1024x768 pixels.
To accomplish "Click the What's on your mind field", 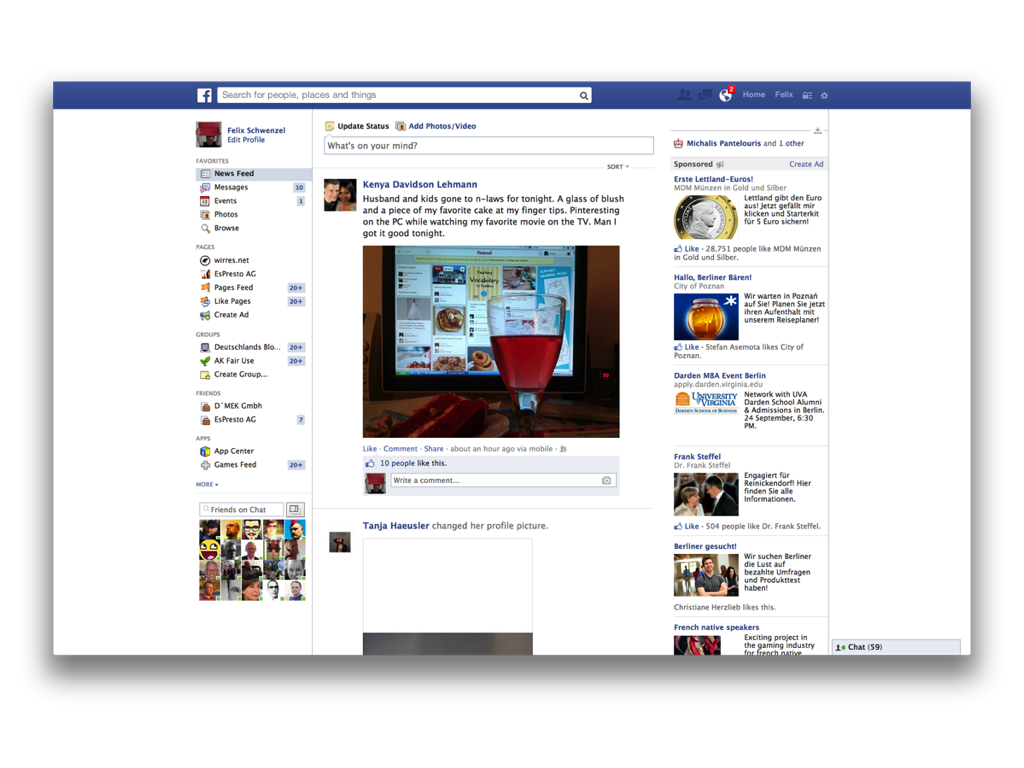I will click(488, 146).
